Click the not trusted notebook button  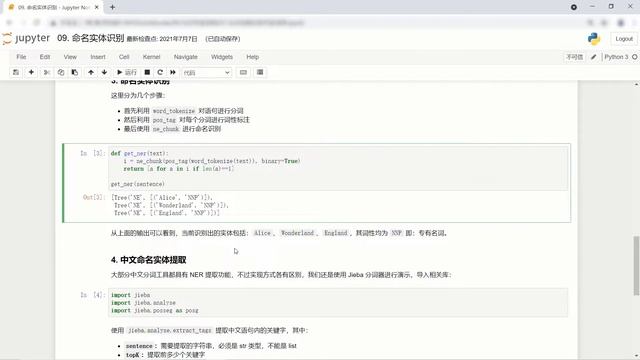pos(574,57)
